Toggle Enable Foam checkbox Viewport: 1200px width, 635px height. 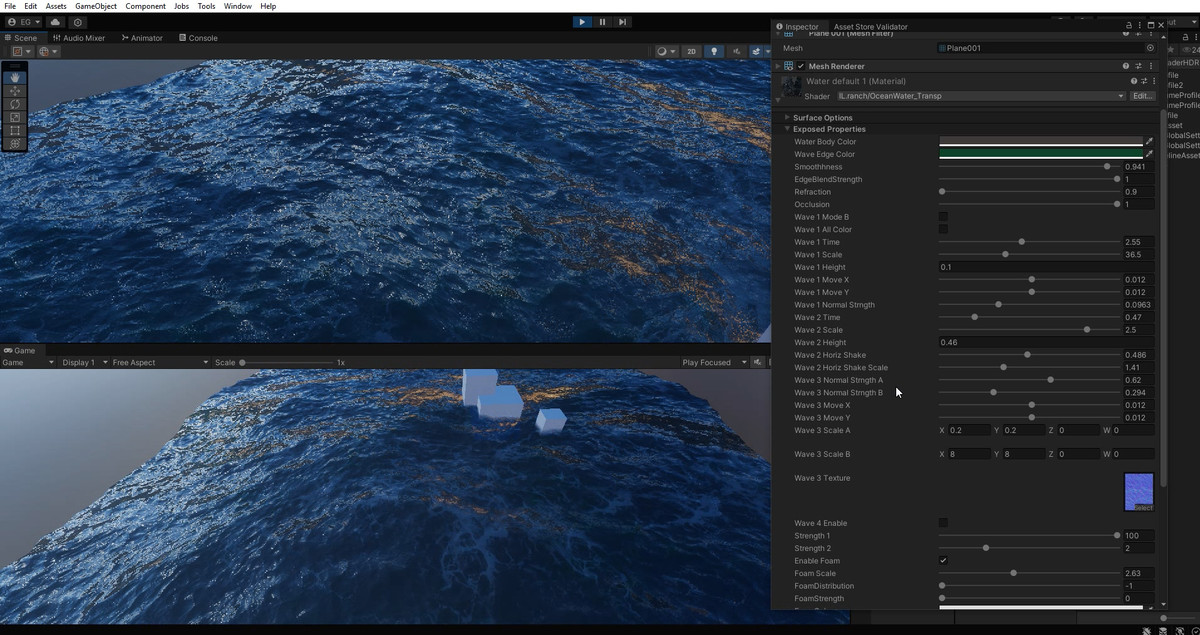943,561
